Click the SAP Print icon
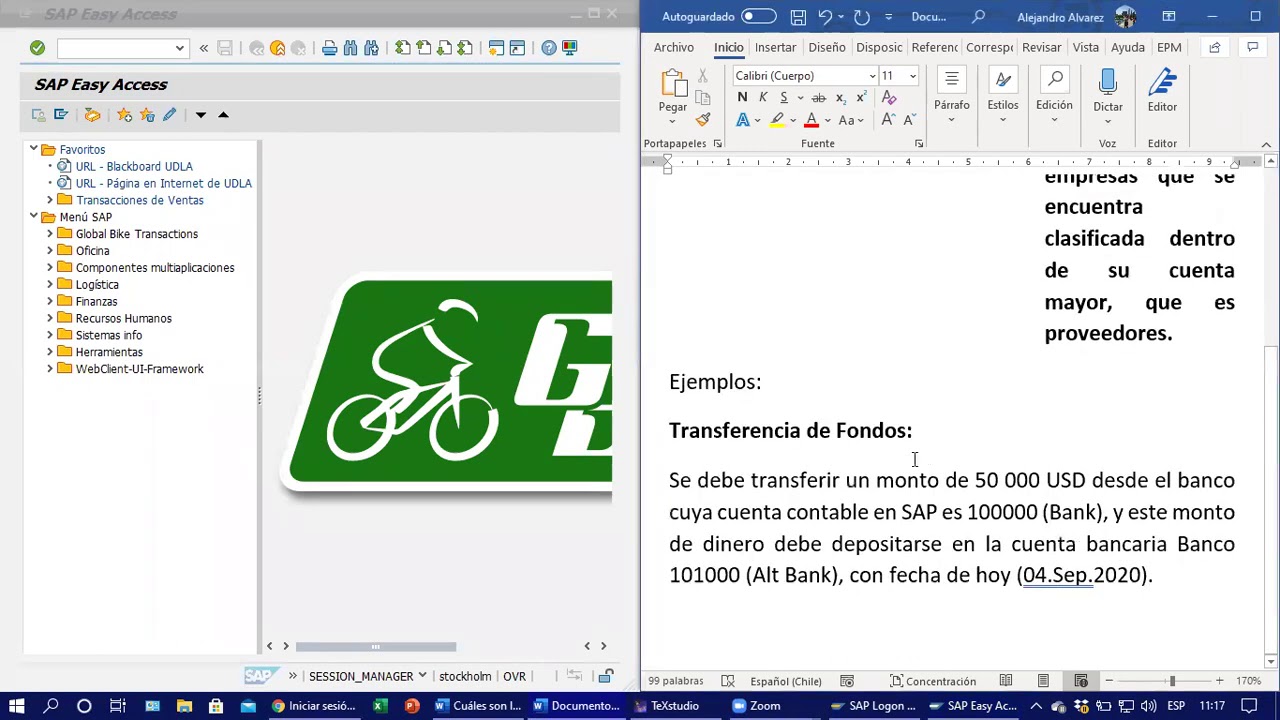The image size is (1280, 720). coord(329,48)
